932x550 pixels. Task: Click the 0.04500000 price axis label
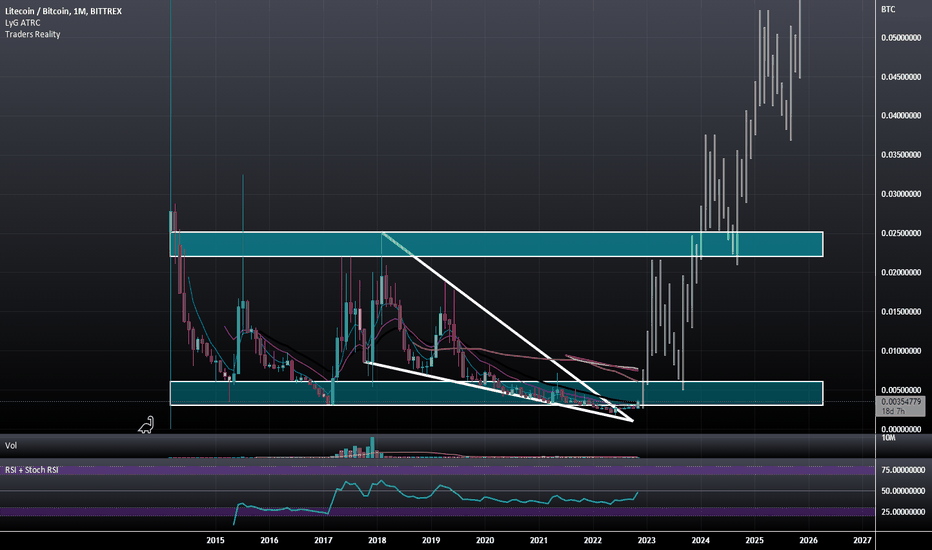901,77
